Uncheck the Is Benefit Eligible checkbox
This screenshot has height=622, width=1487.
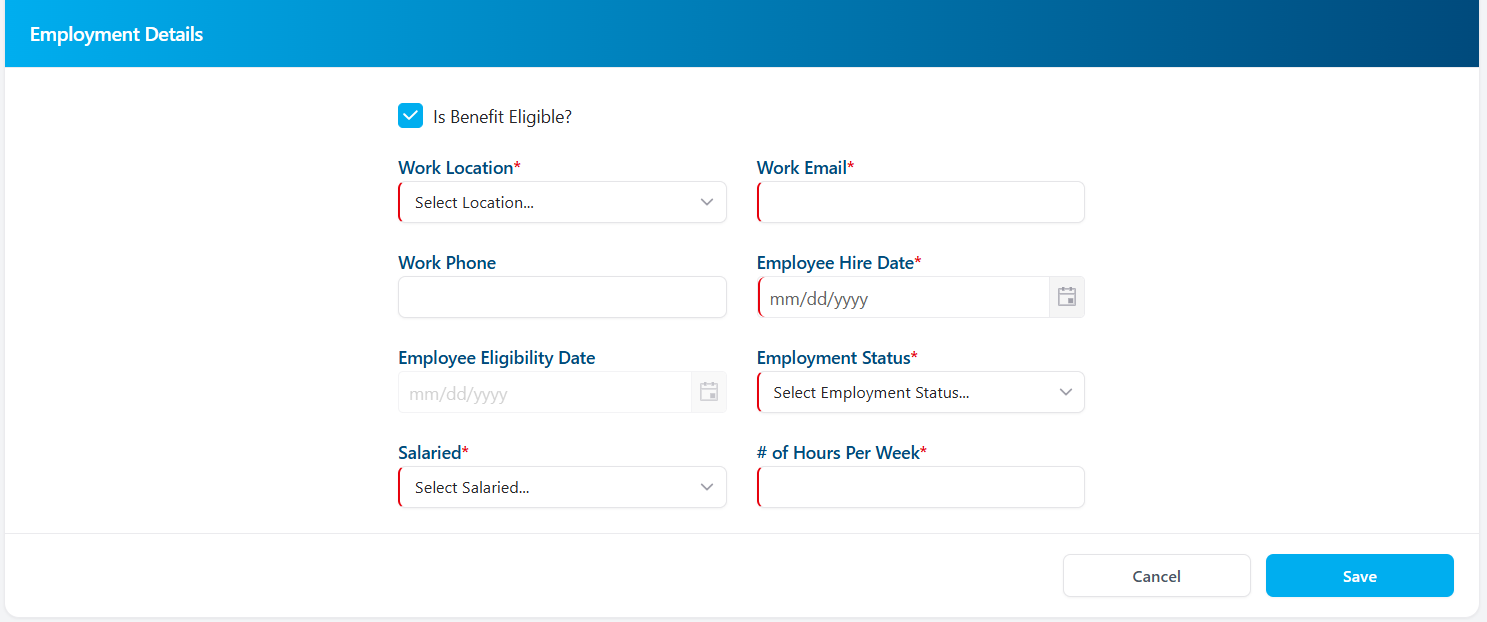(x=410, y=115)
